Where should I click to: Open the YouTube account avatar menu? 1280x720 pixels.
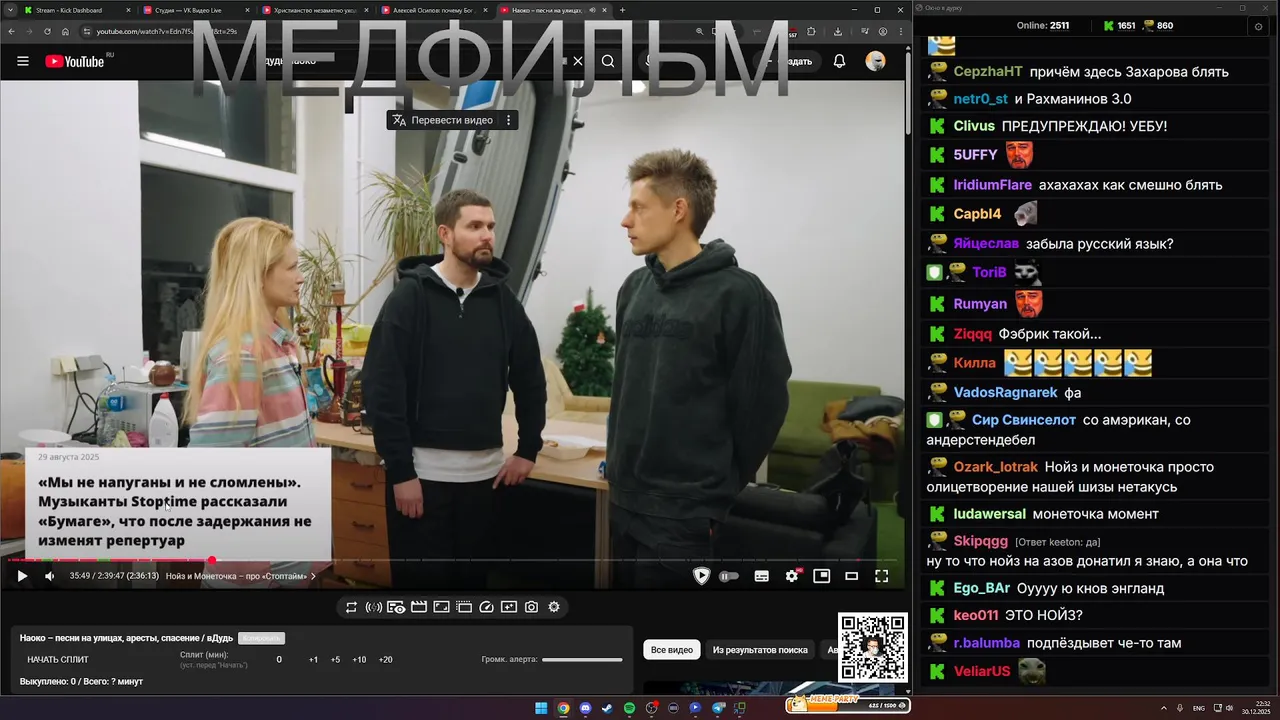[x=875, y=61]
